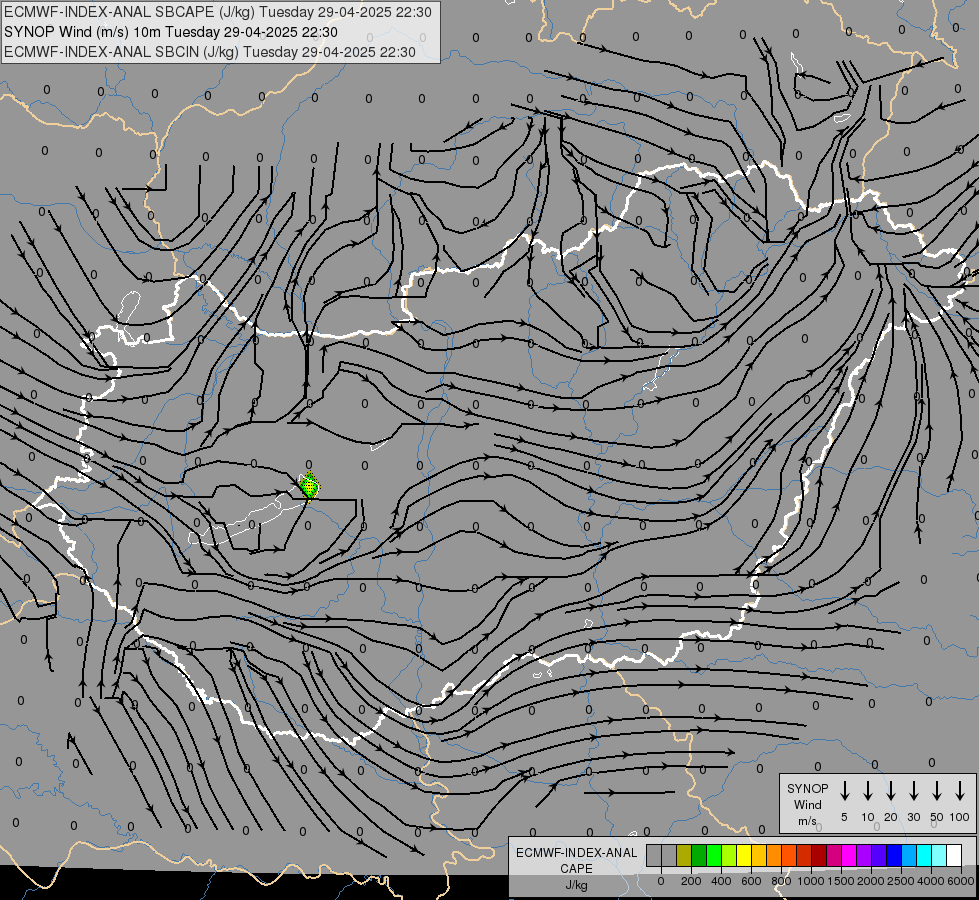Click the '5' wind speed label
This screenshot has height=900, width=979.
pos(844,817)
